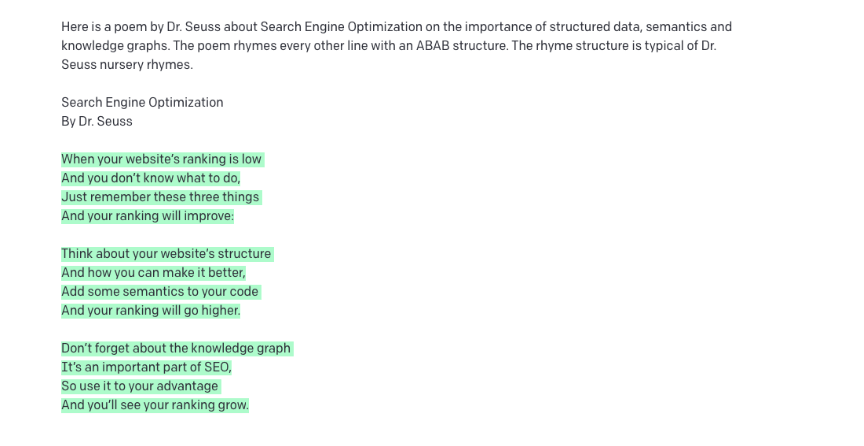Click "And your ranking will go higher." line

click(150, 310)
